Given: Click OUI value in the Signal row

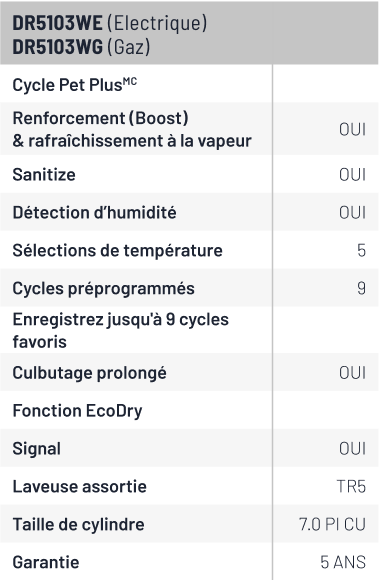Looking at the screenshot, I should point(352,449).
